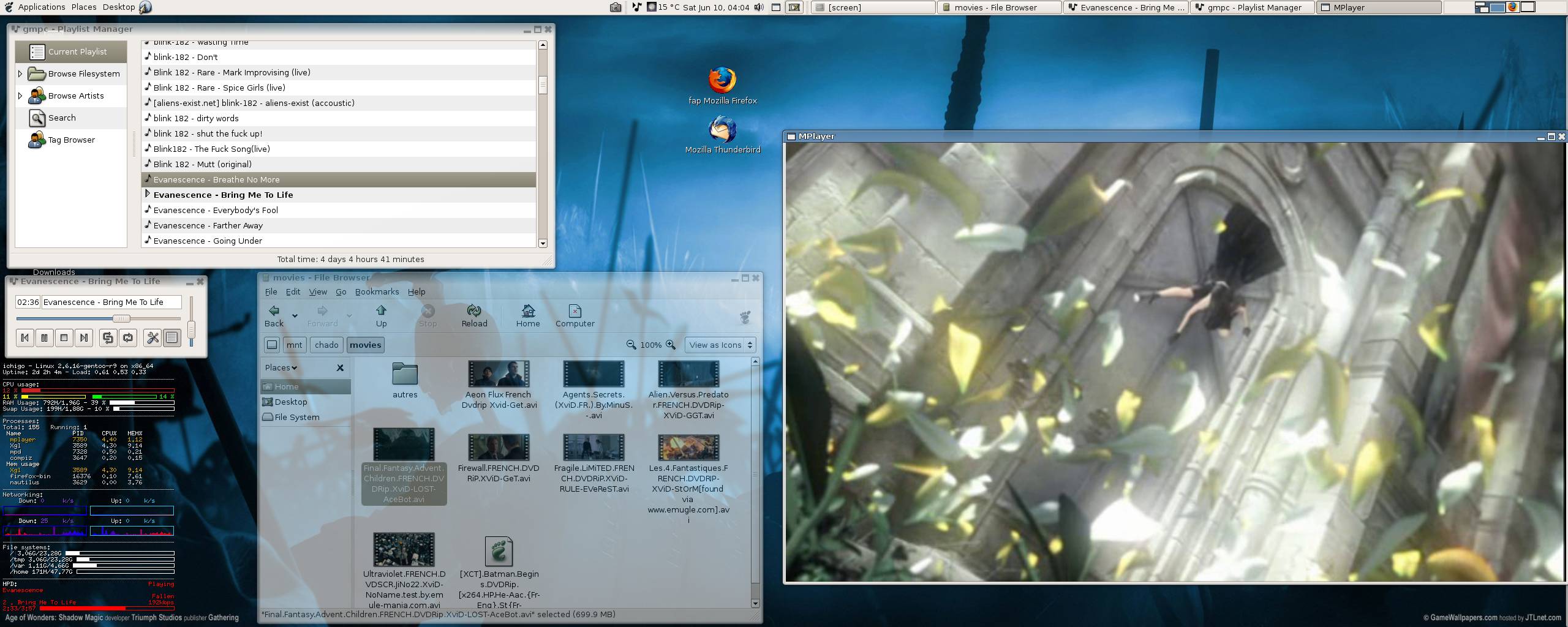Click the 'movies' path button
1568x627 pixels.
click(x=366, y=345)
